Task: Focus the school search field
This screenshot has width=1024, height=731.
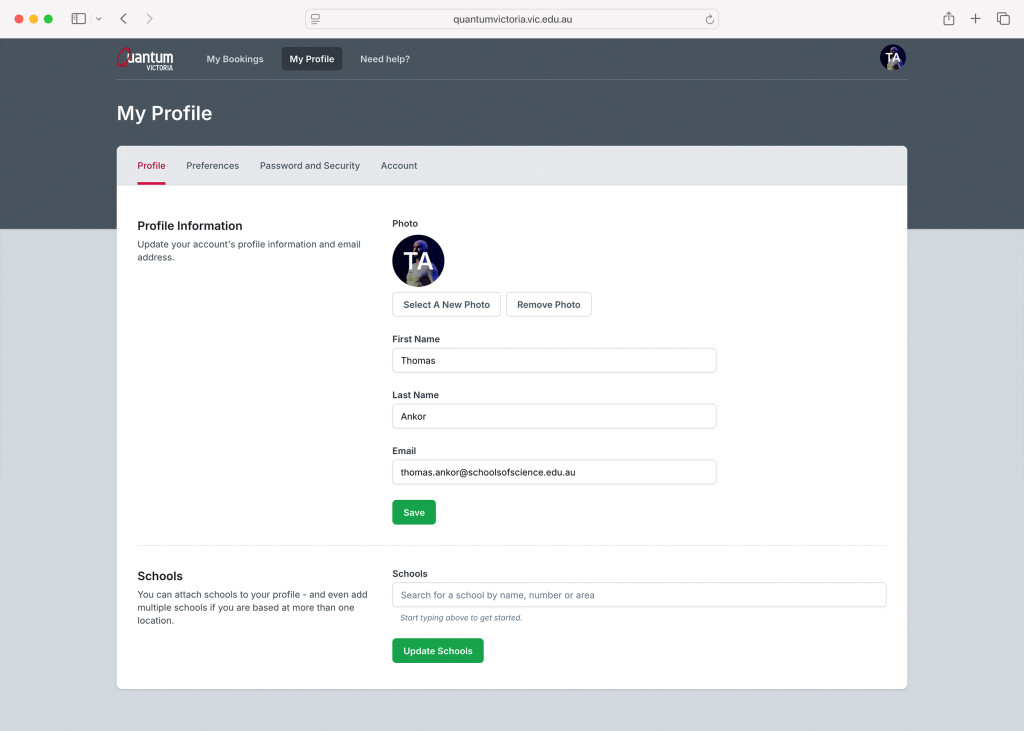Action: [x=639, y=595]
